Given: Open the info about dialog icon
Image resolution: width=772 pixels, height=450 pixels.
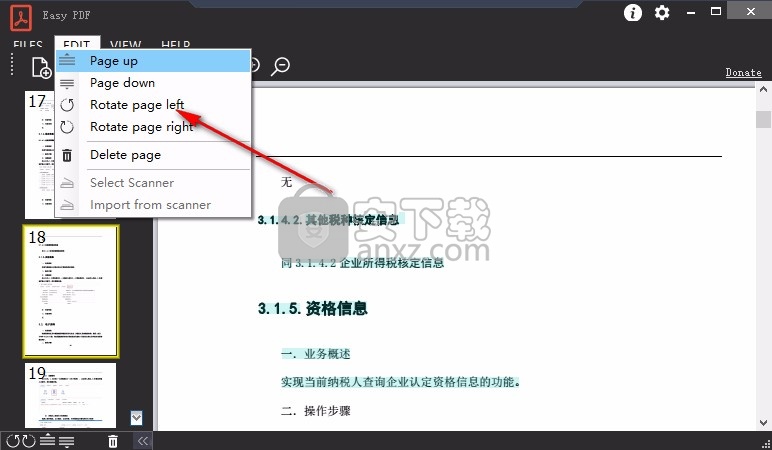Looking at the screenshot, I should (633, 12).
